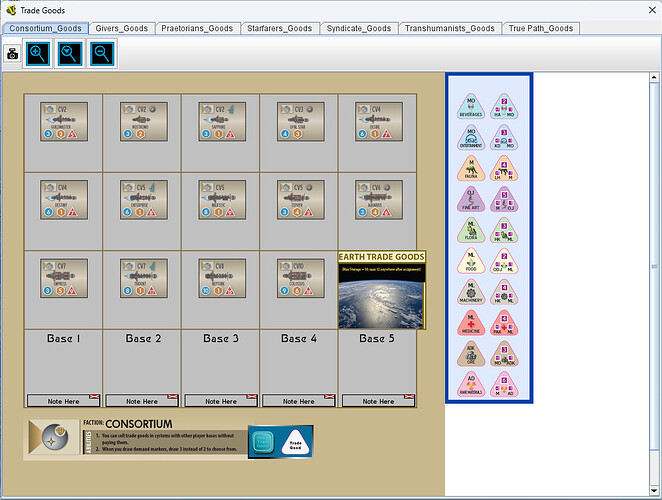The image size is (662, 500).
Task: Click the Machinery trade good token
Action: [x=470, y=293]
